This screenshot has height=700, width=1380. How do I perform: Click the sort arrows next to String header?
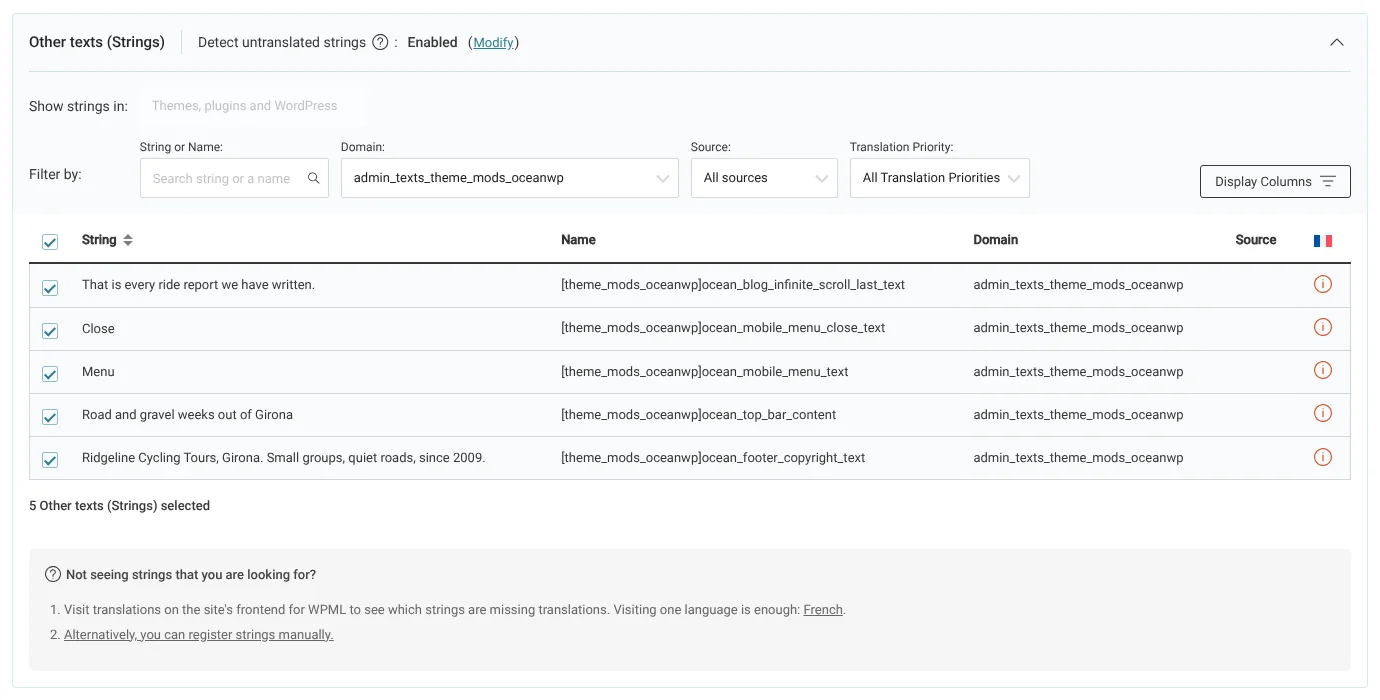coord(128,240)
